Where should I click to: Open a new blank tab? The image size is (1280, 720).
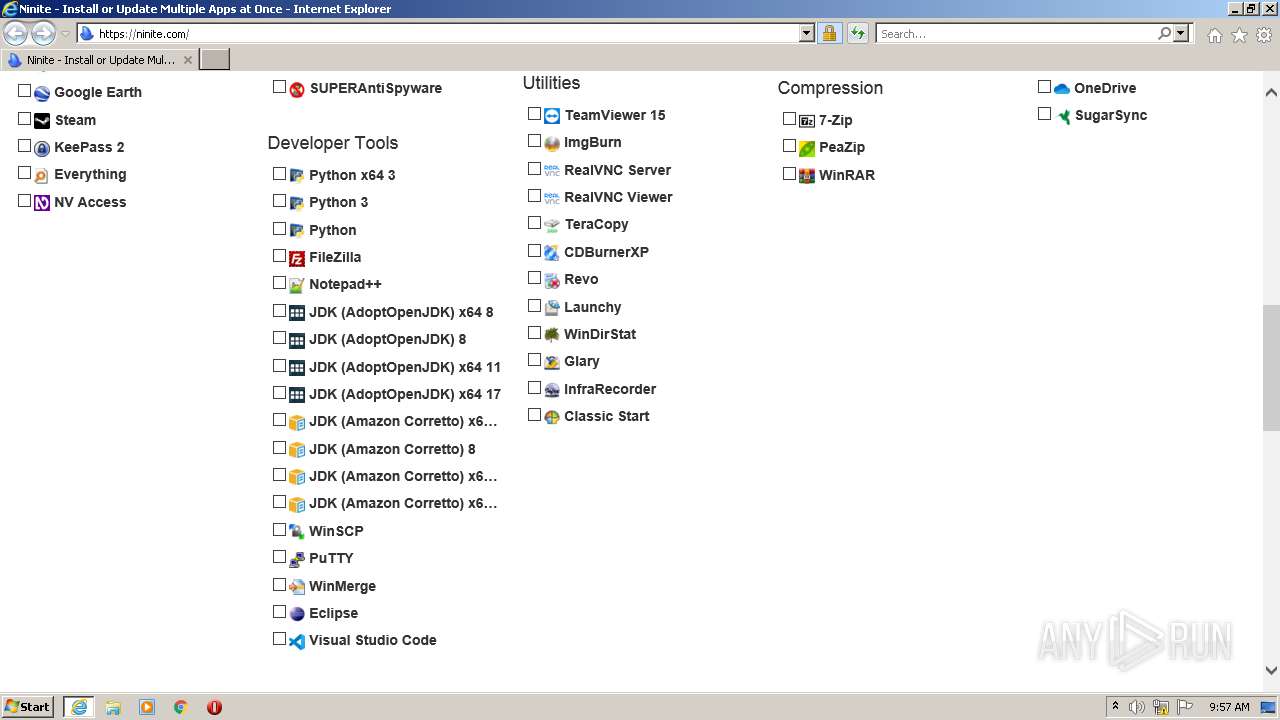[215, 59]
